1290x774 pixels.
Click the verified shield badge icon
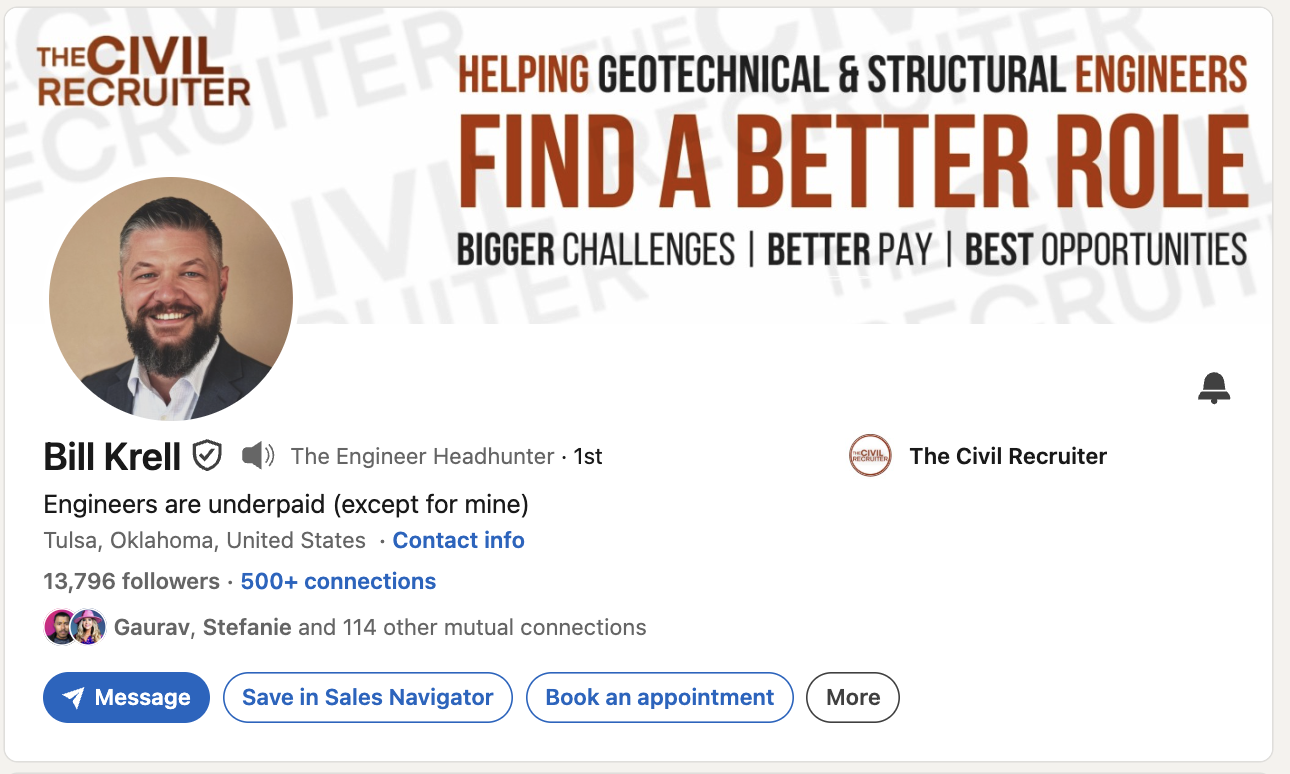coord(207,455)
